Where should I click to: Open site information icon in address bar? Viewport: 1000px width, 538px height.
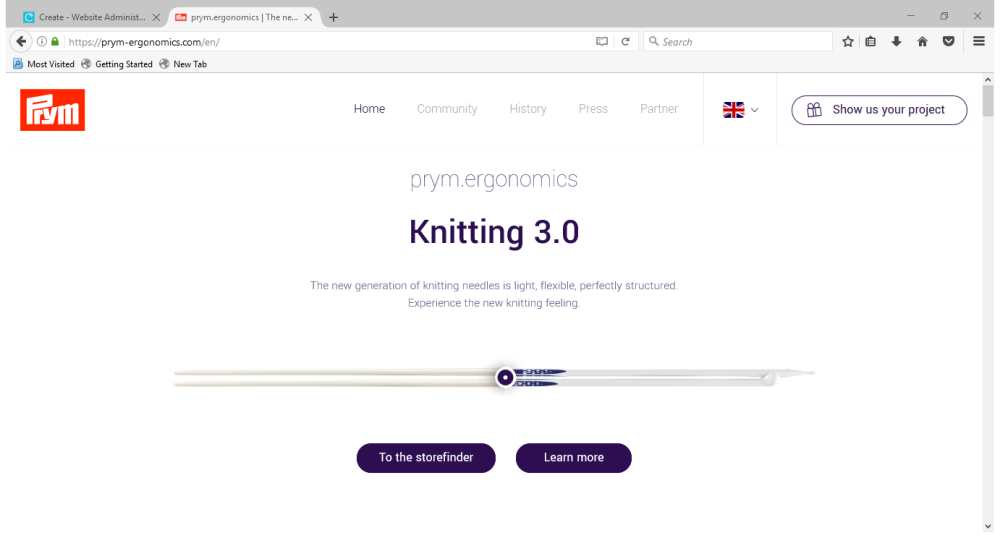(41, 41)
